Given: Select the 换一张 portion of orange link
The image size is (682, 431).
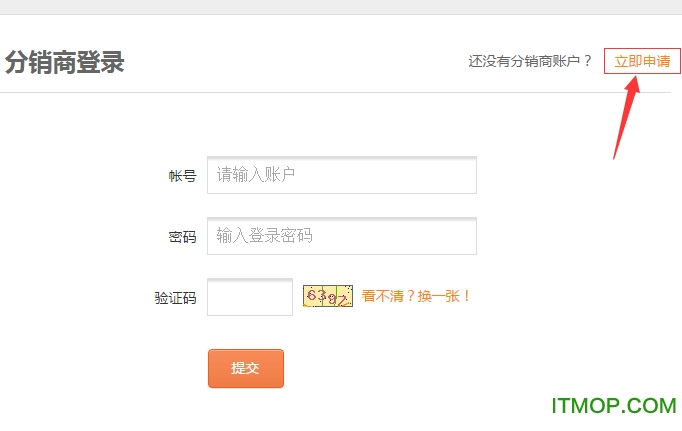Looking at the screenshot, I should (x=439, y=296).
